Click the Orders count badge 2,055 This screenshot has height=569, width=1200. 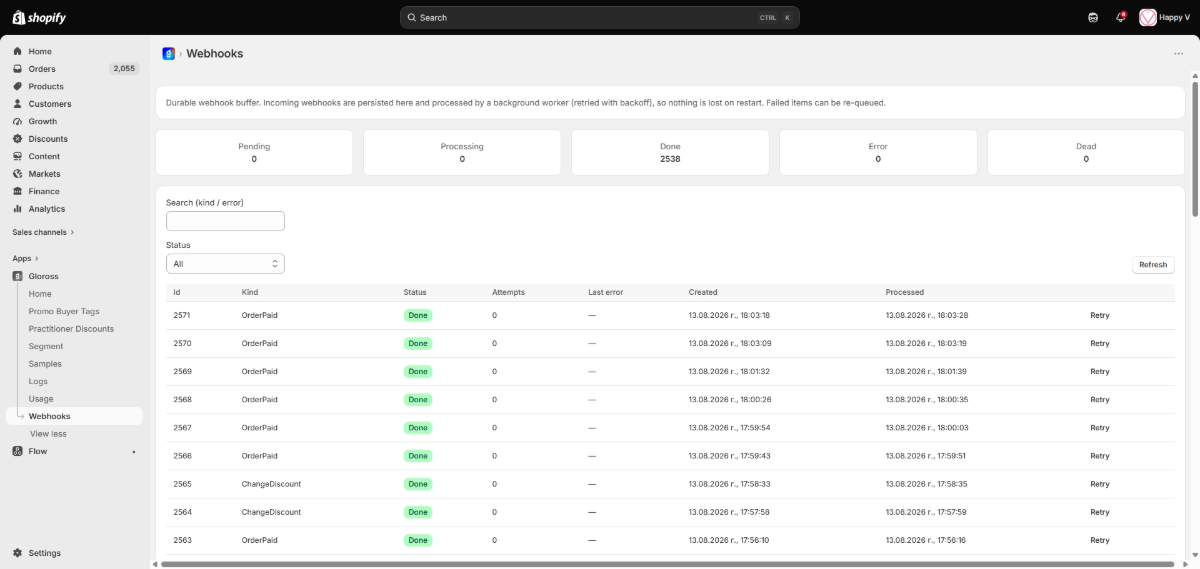pyautogui.click(x=124, y=69)
